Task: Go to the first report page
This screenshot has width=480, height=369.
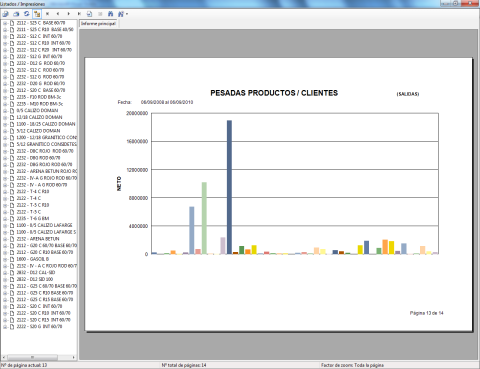Action: (47, 14)
